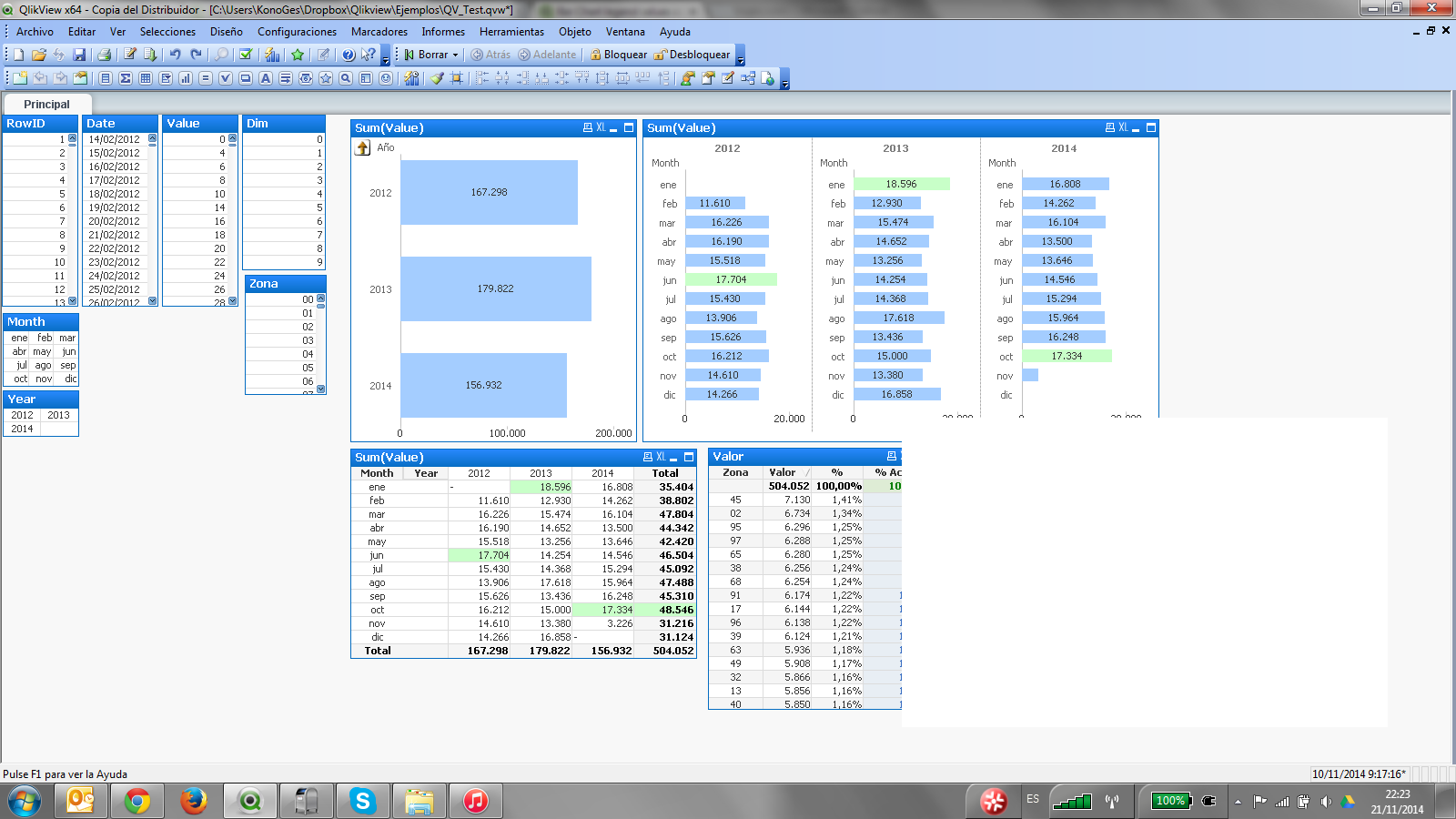The width and height of the screenshot is (1456, 819).
Task: Open Skype from the taskbar
Action: point(363,801)
